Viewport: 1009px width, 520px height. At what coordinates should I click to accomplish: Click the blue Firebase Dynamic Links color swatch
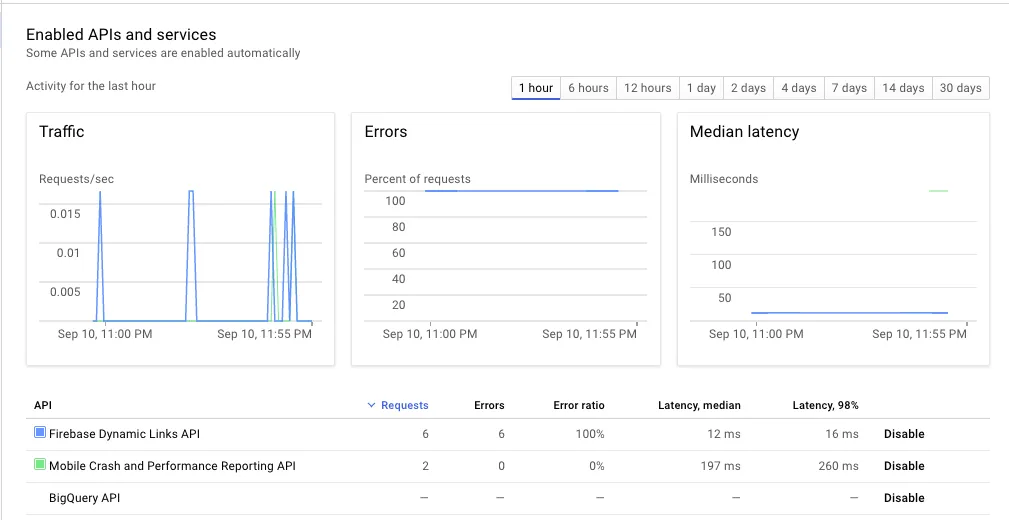(x=40, y=433)
